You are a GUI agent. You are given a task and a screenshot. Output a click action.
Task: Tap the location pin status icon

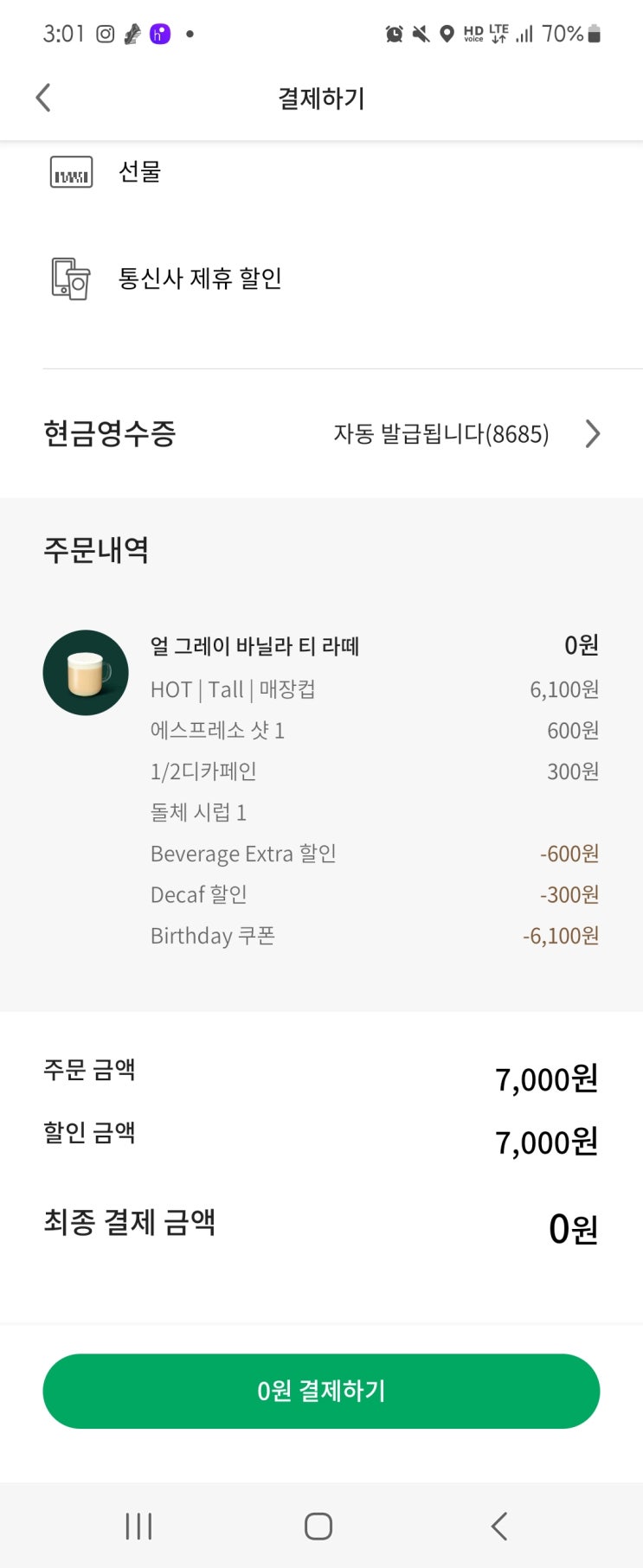click(447, 35)
